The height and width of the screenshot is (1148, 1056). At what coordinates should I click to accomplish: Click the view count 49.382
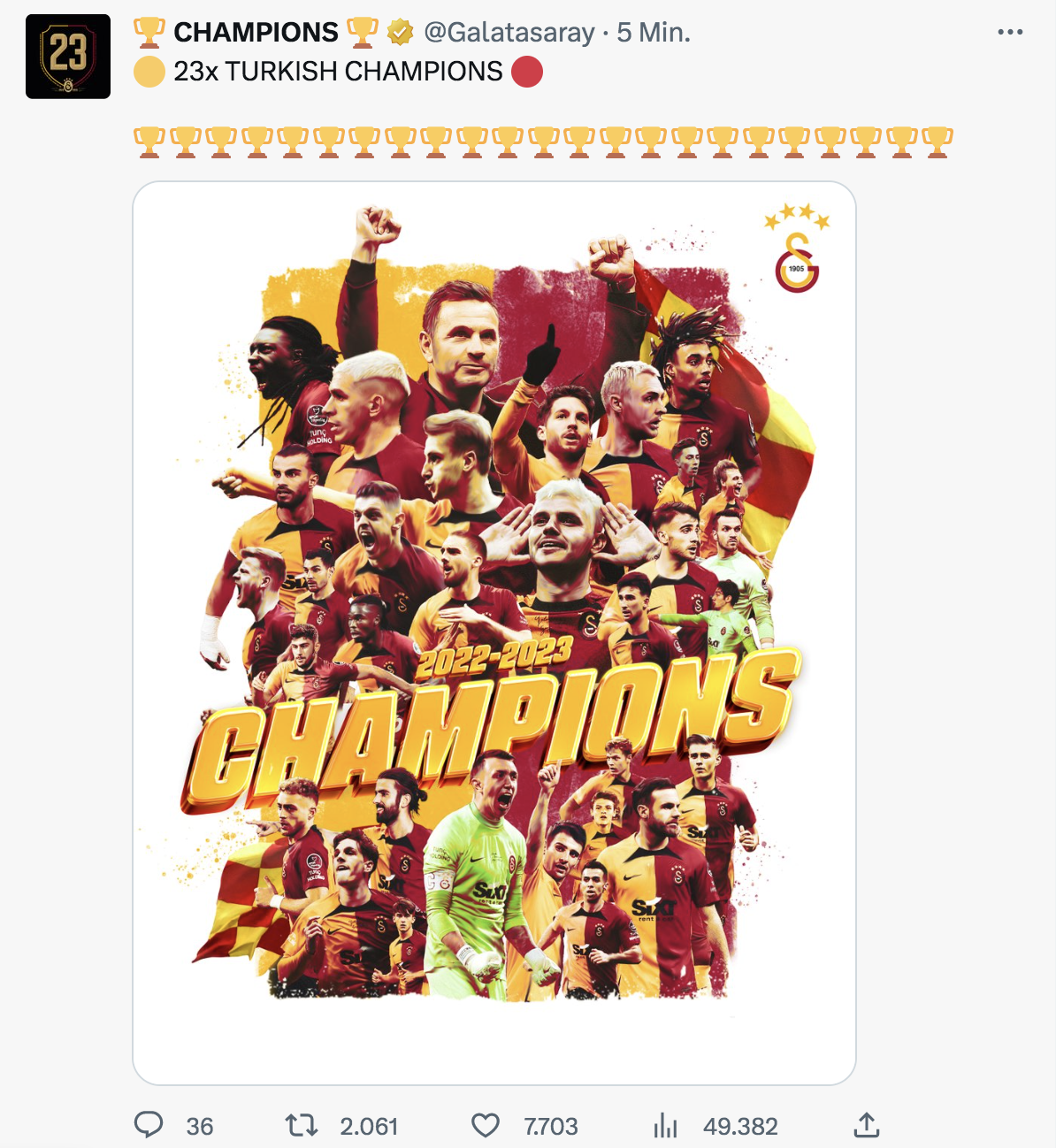tap(740, 1126)
